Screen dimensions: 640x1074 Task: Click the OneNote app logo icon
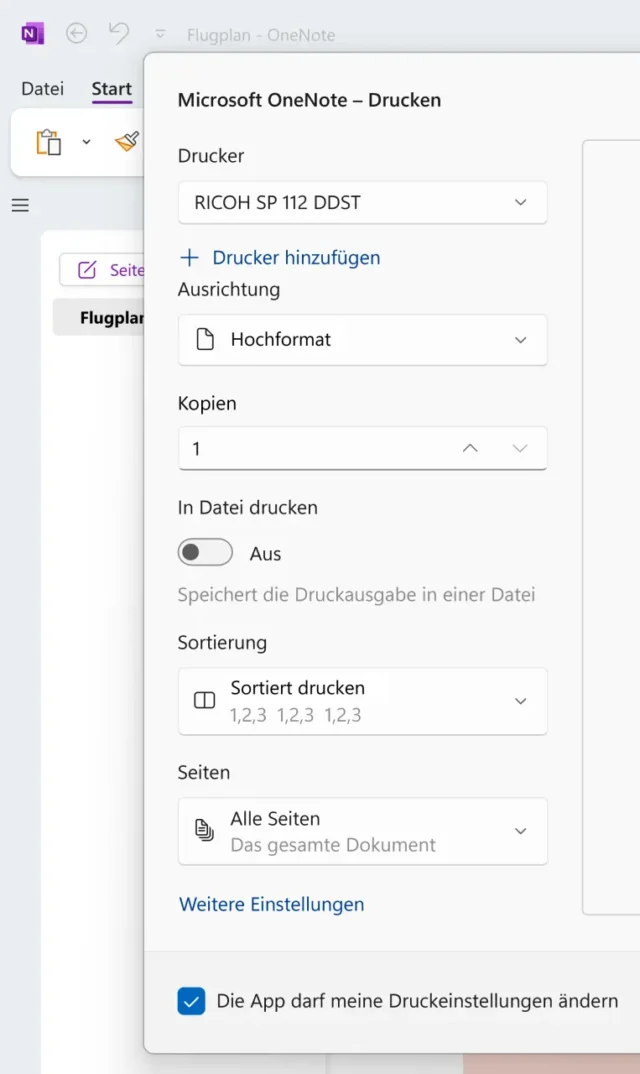pos(32,34)
